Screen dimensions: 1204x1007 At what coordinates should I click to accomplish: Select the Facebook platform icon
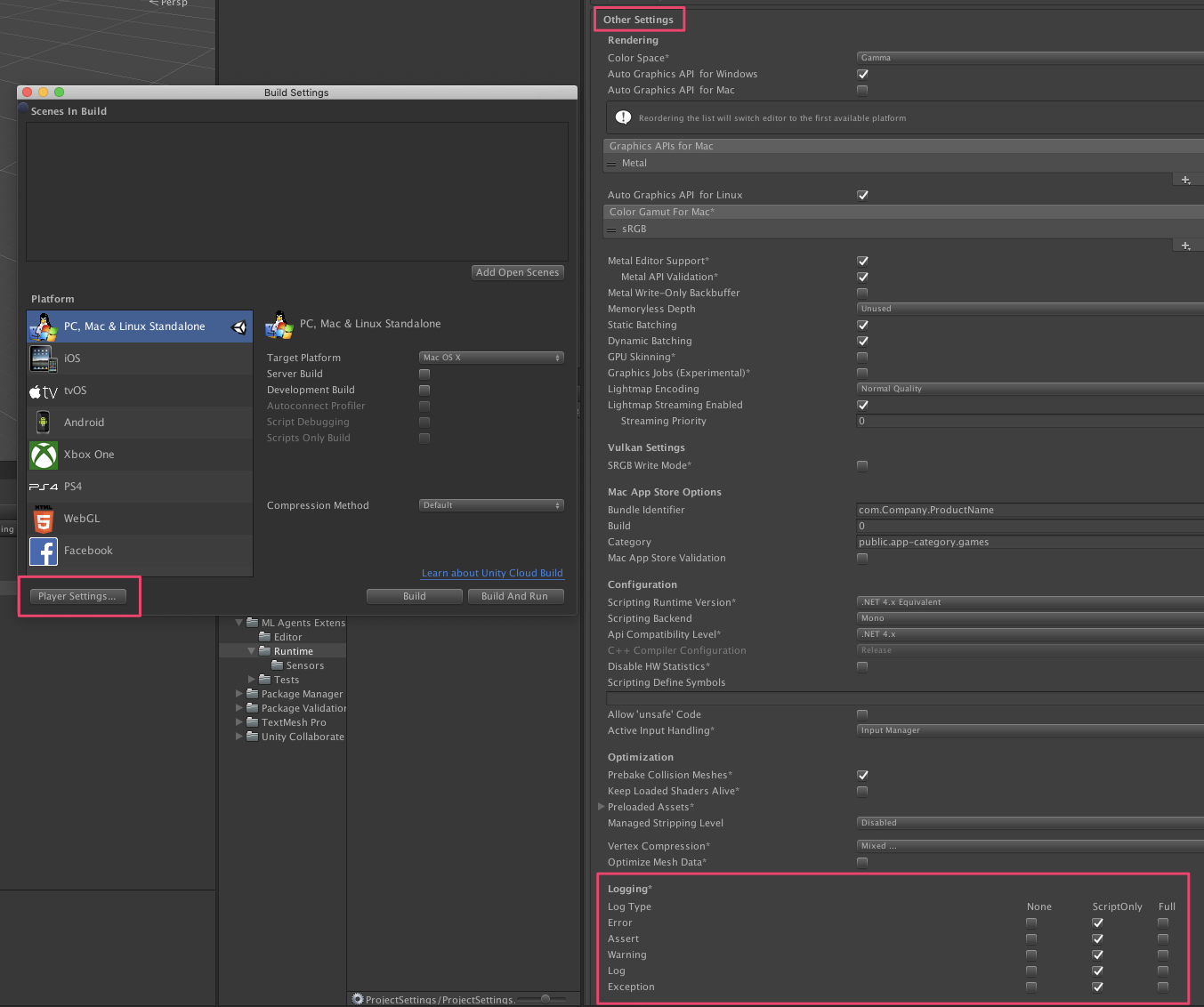43,552
